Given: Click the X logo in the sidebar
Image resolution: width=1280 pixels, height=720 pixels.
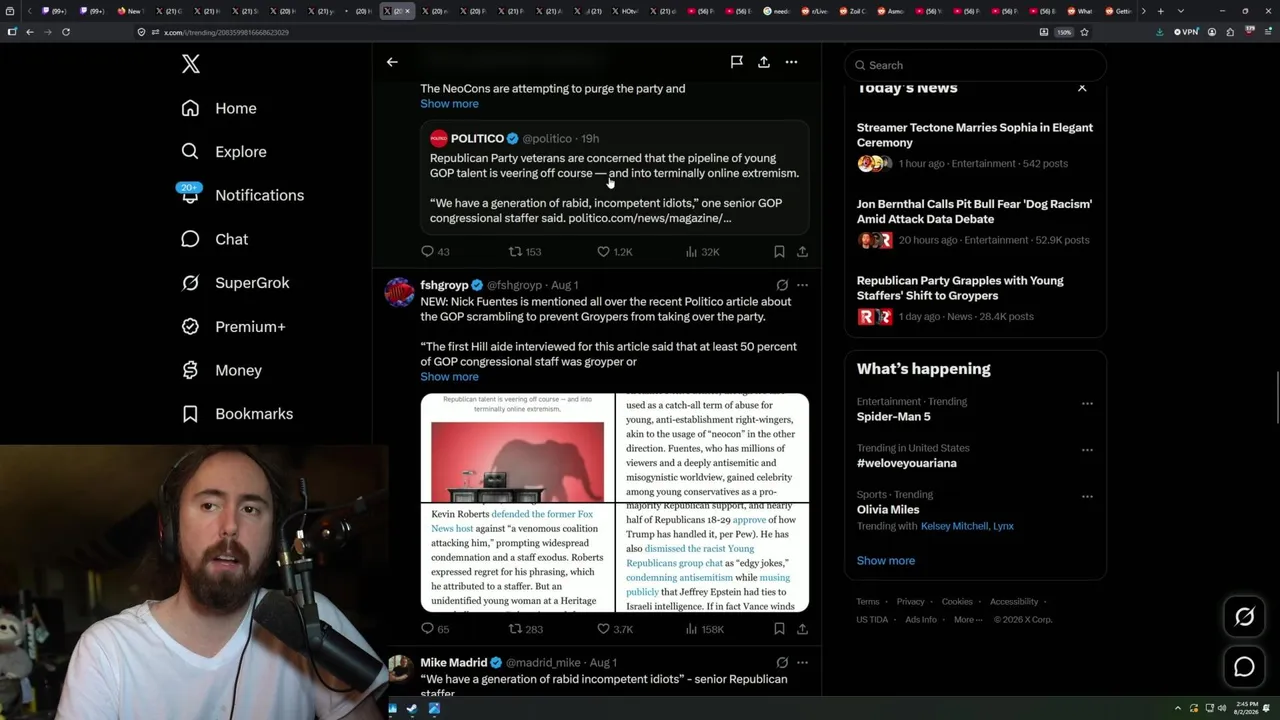Looking at the screenshot, I should tap(191, 64).
